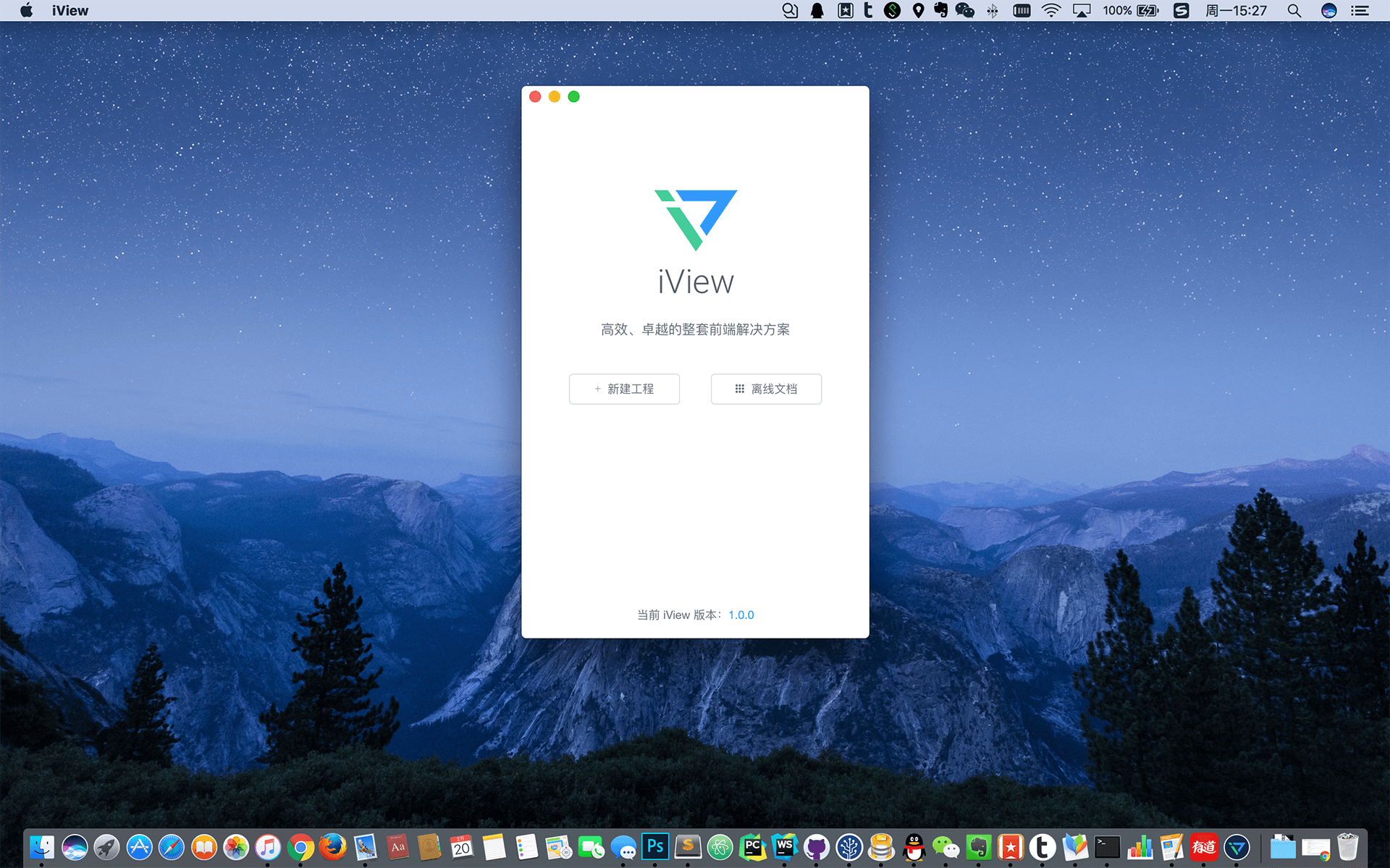Expand the Notification Center list icon
This screenshot has width=1390, height=868.
[1360, 11]
